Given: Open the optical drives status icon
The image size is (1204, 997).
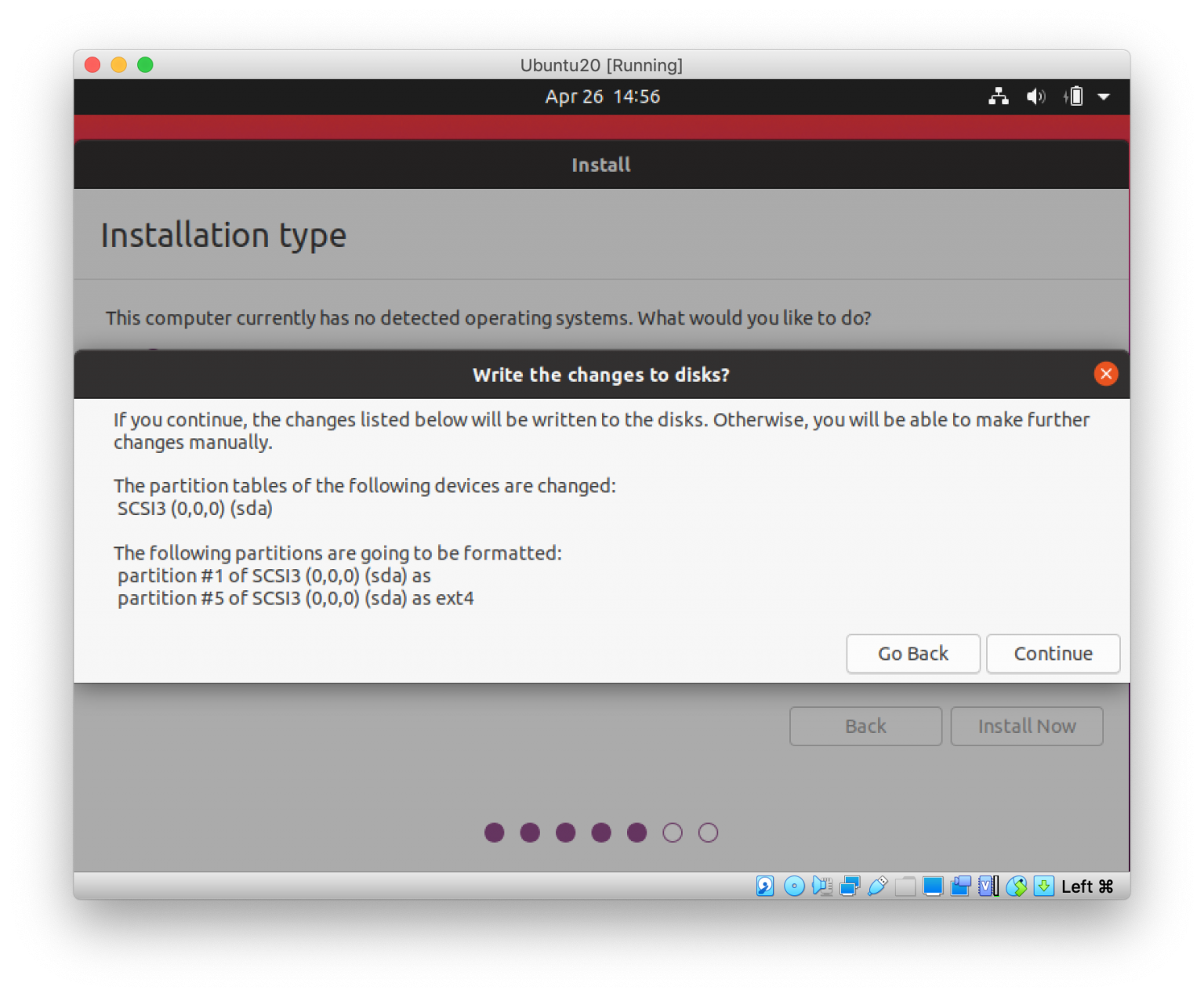Looking at the screenshot, I should tap(794, 886).
